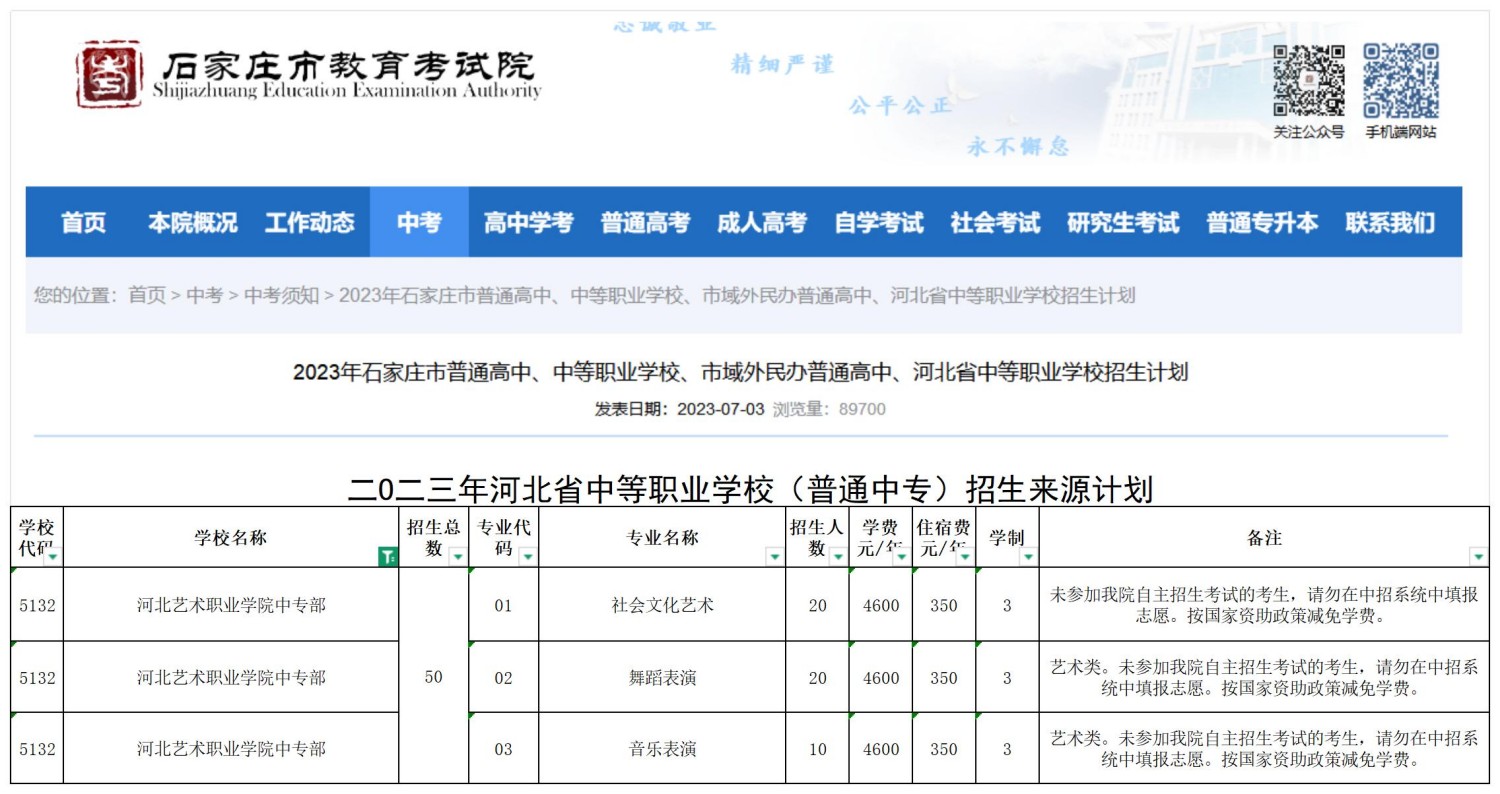Expand the 学制 column filter arrow
1500x794 pixels.
coord(1028,557)
